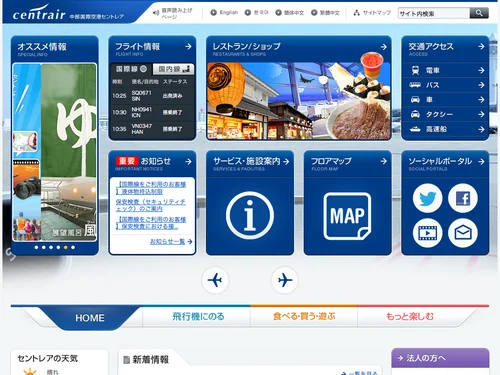Open the Facebook social icon
500x375 pixels.
click(463, 198)
